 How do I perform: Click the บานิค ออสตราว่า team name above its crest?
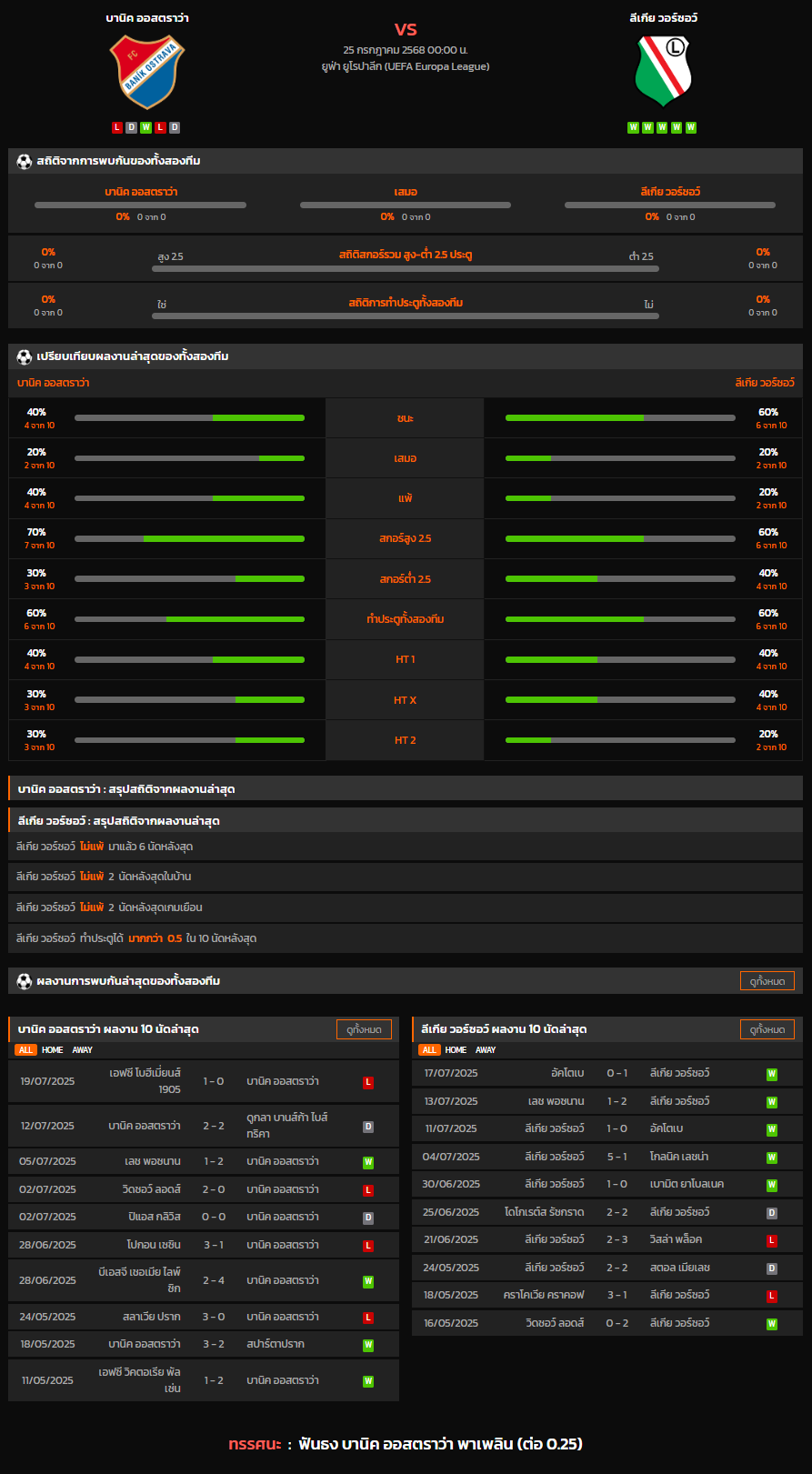click(x=147, y=18)
